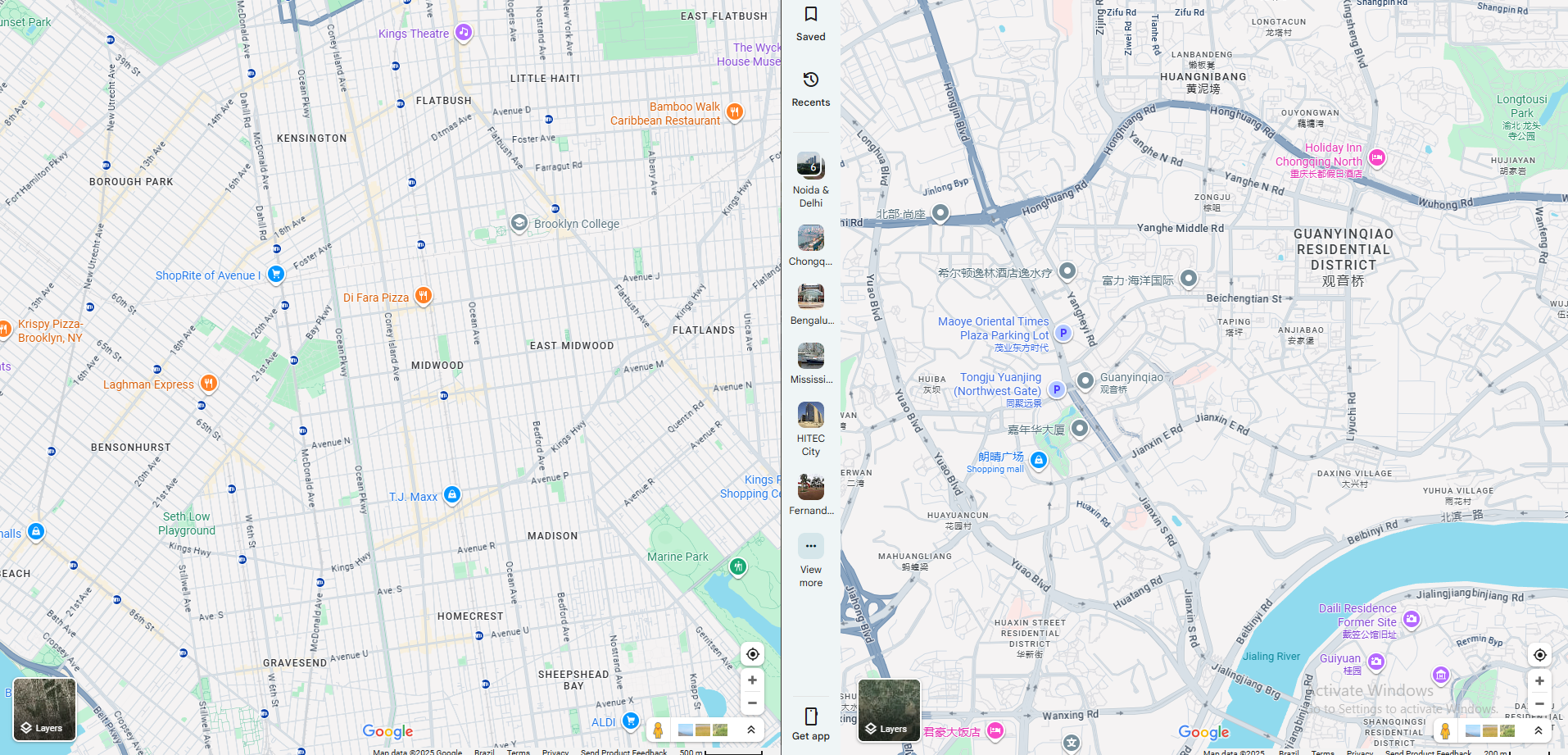Image resolution: width=1568 pixels, height=755 pixels.
Task: Click the imagery thumbnails on Chongqing map
Action: tap(1490, 730)
